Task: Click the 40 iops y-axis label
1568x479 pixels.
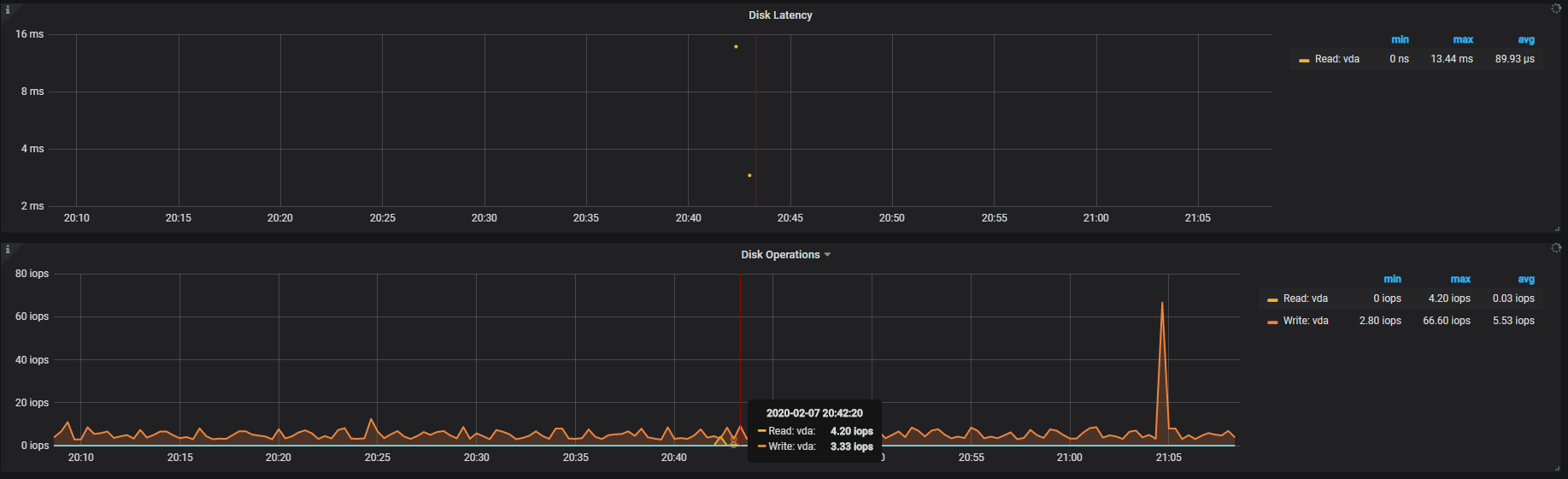Action: 32,360
